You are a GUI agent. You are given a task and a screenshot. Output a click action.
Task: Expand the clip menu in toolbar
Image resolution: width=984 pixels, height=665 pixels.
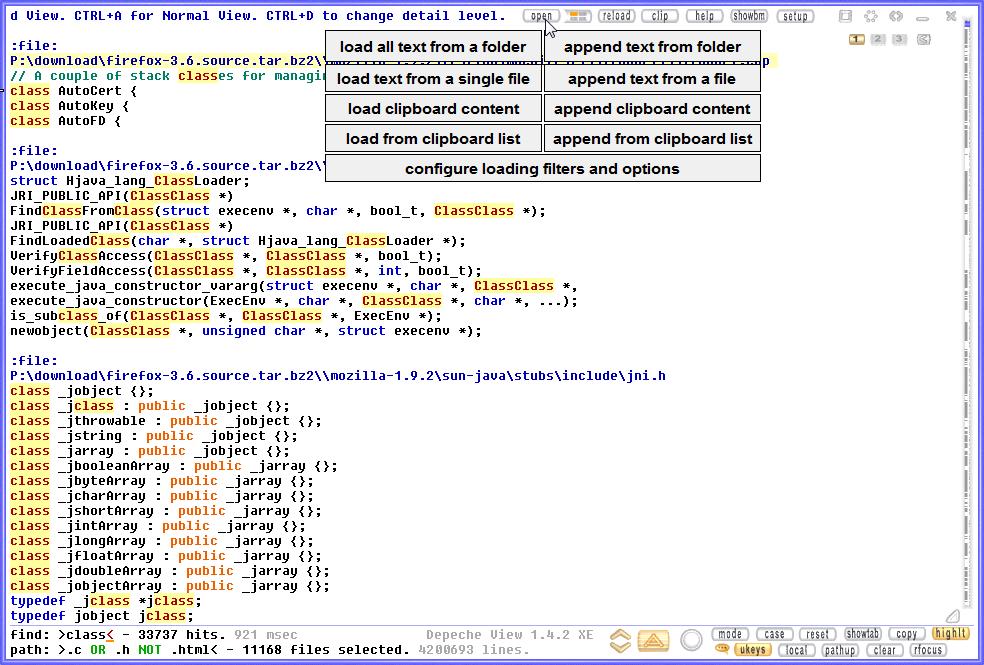(x=660, y=16)
